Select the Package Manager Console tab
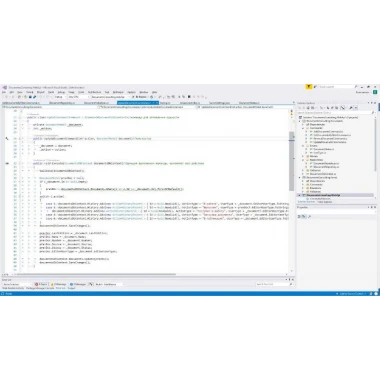Image resolution: width=380 pixels, height=380 pixels. point(40,288)
